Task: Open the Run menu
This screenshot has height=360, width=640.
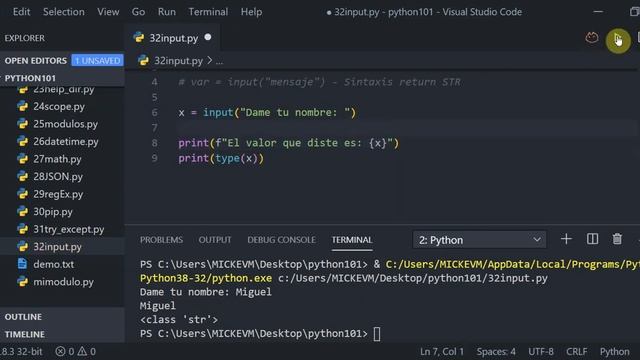Action: (x=167, y=12)
